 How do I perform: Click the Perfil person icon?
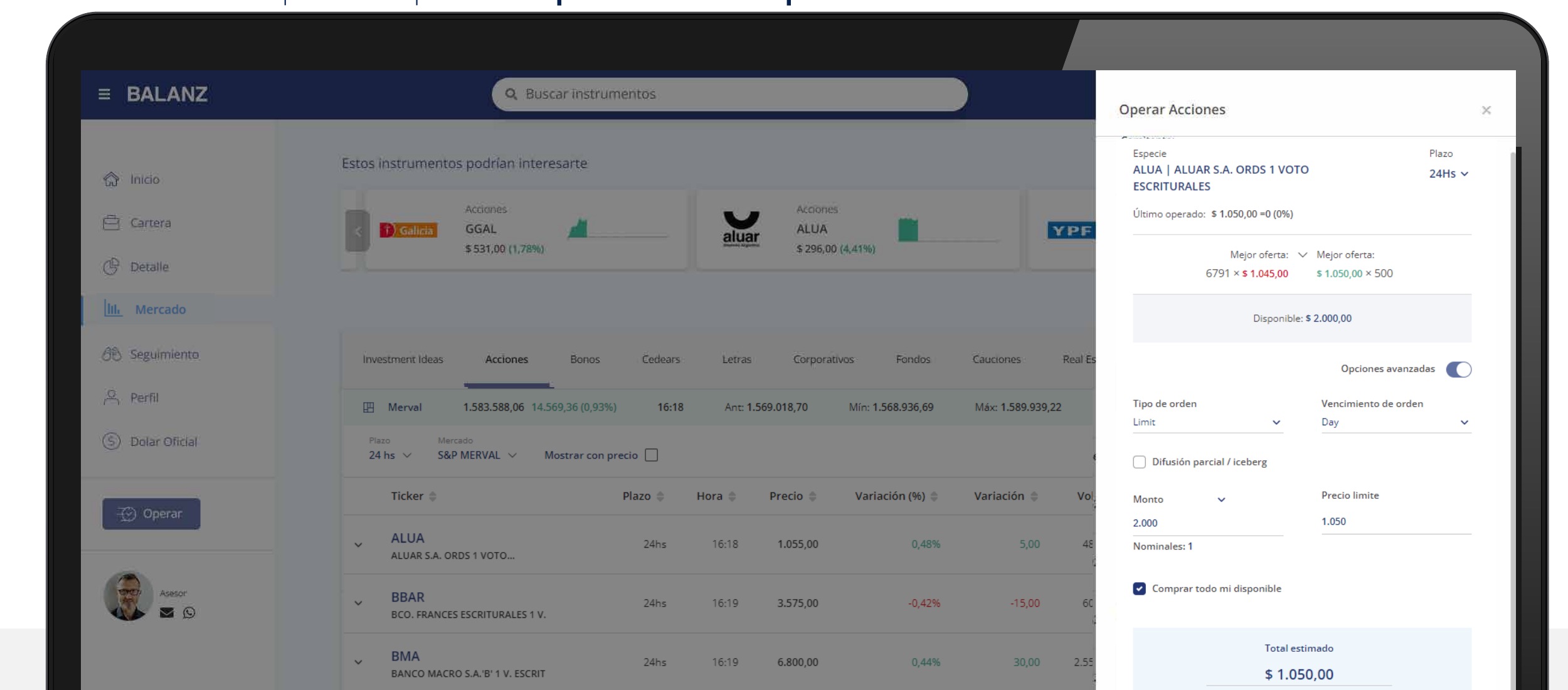pyautogui.click(x=111, y=398)
